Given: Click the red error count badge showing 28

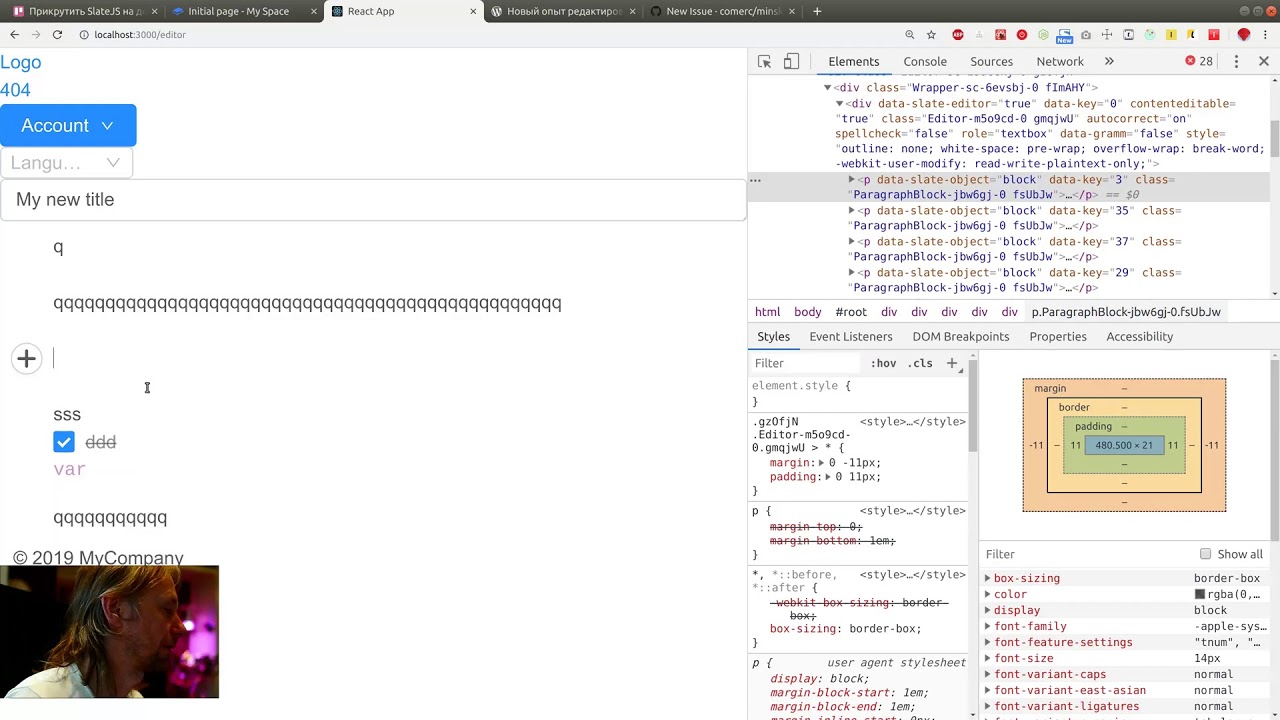Looking at the screenshot, I should click(1199, 61).
